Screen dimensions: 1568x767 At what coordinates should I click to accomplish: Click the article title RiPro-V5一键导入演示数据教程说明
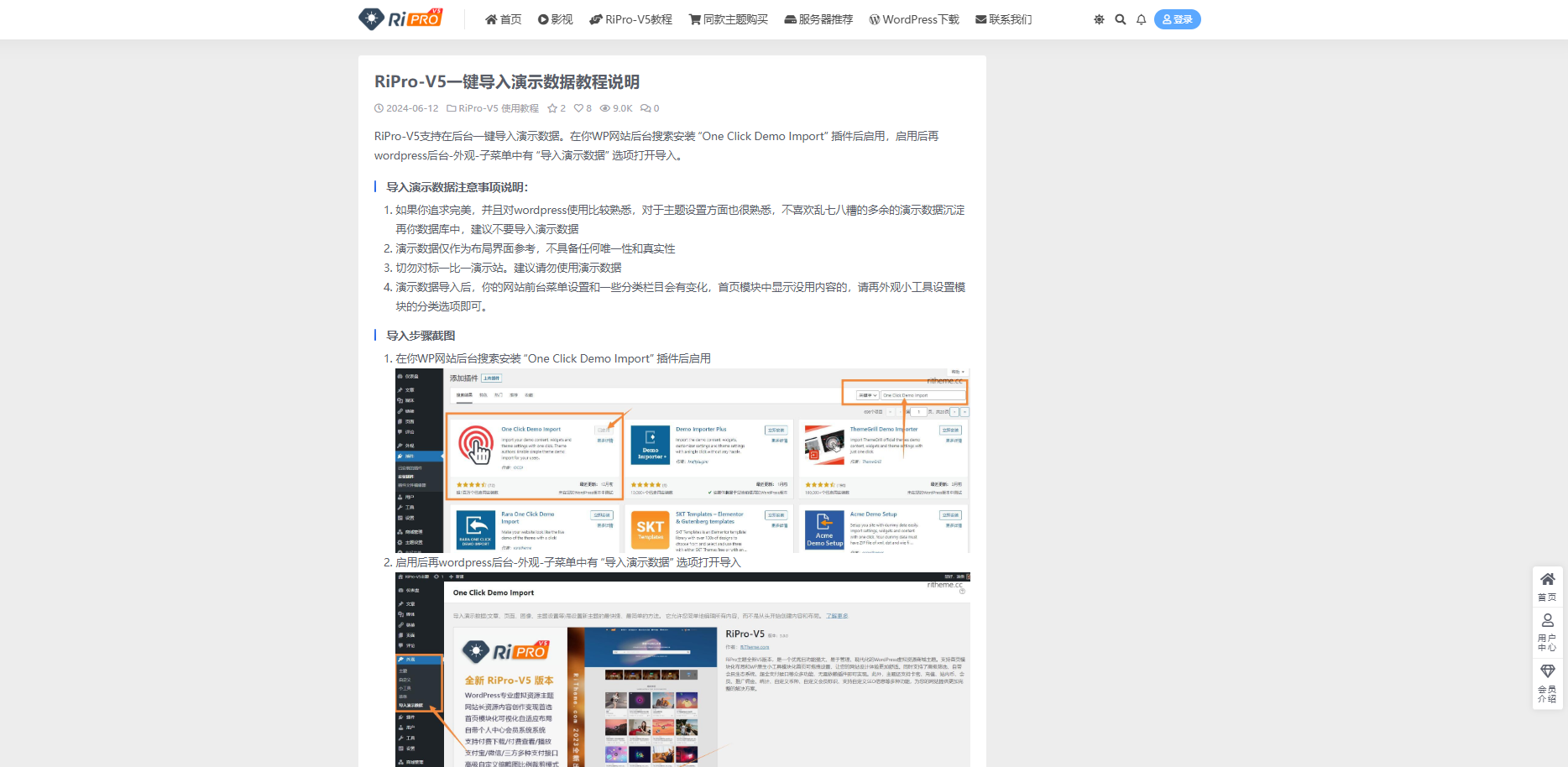click(x=507, y=81)
